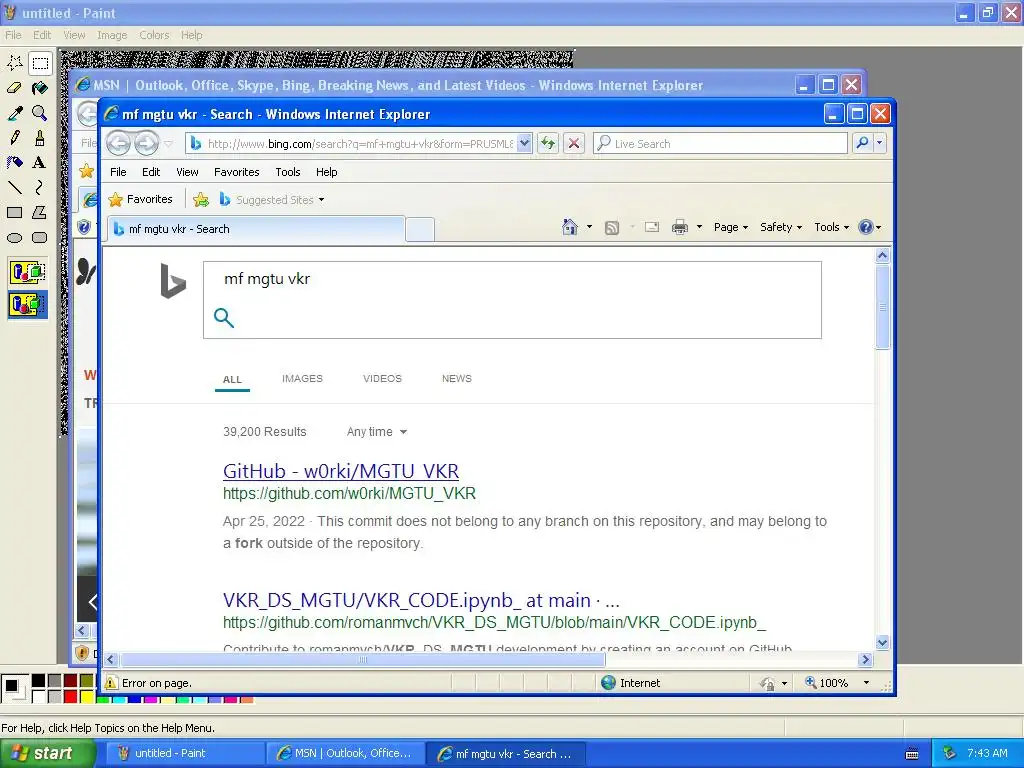The height and width of the screenshot is (768, 1024).
Task: Open the Colors menu in Paint
Action: (x=154, y=35)
